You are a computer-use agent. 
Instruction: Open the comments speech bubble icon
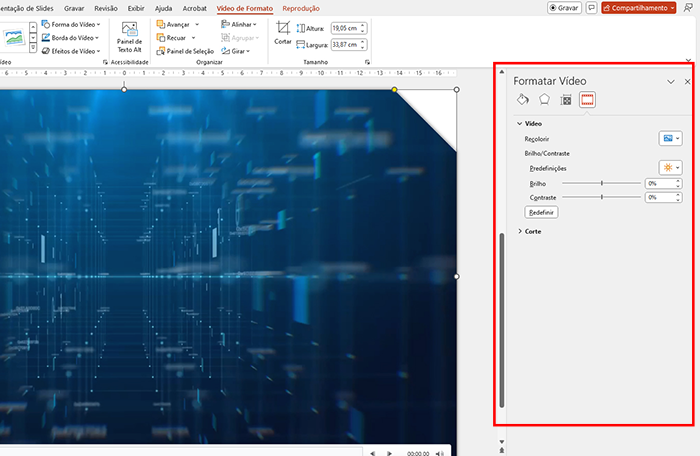point(592,7)
